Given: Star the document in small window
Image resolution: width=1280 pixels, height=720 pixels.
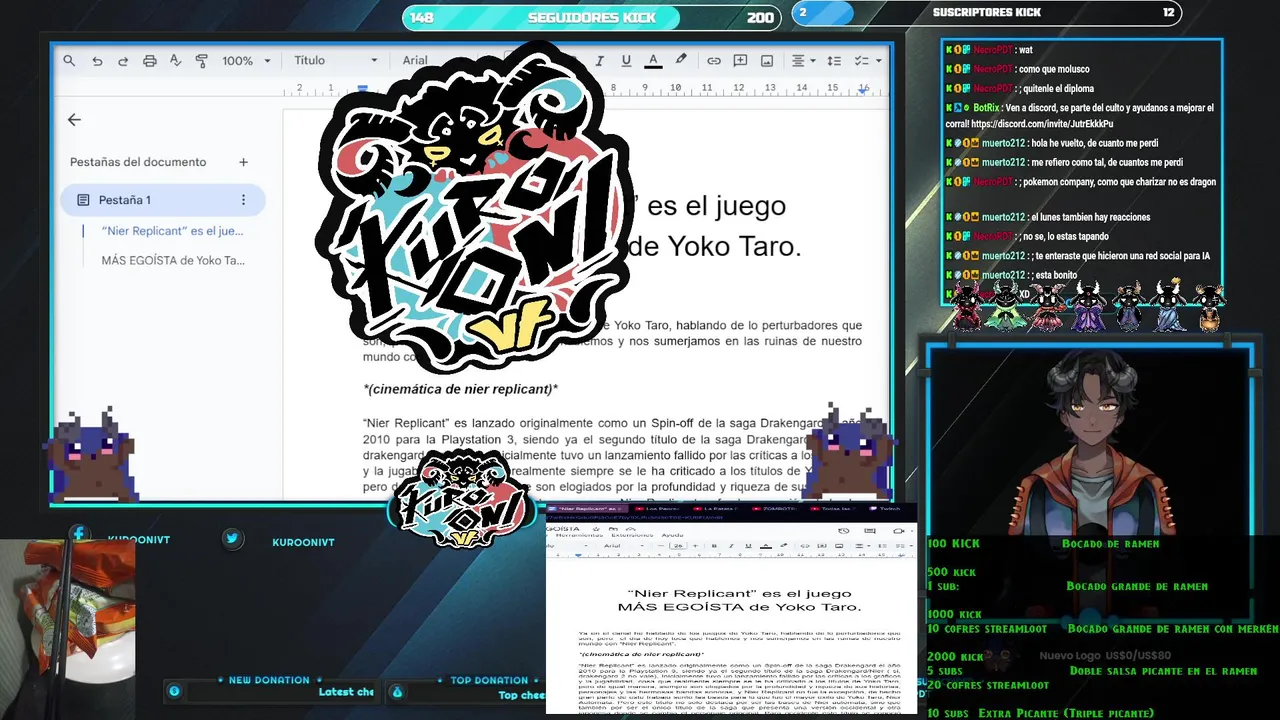Looking at the screenshot, I should click(596, 529).
